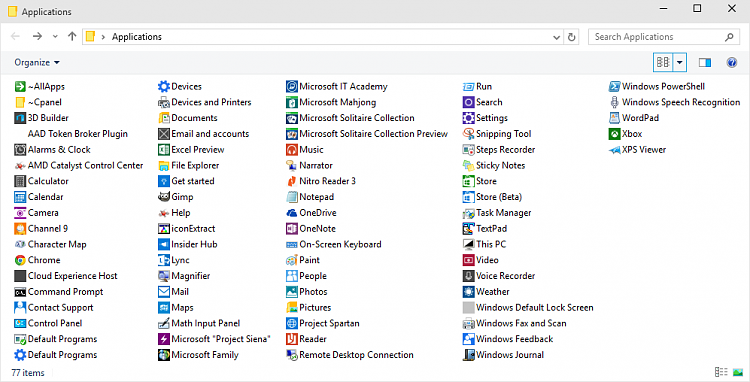
Task: Select the Command Prompt icon
Action: pyautogui.click(x=20, y=292)
